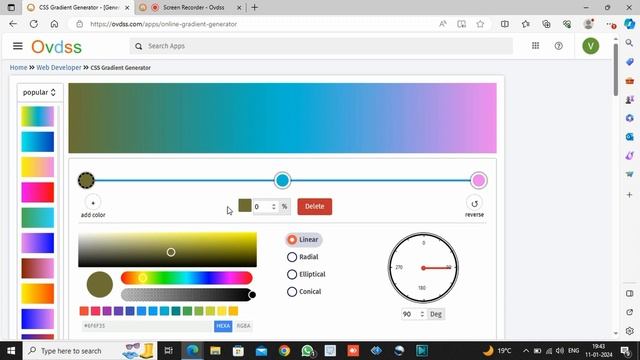Switch color format to HEXA
Viewport: 640px width, 360px height.
tap(223, 326)
